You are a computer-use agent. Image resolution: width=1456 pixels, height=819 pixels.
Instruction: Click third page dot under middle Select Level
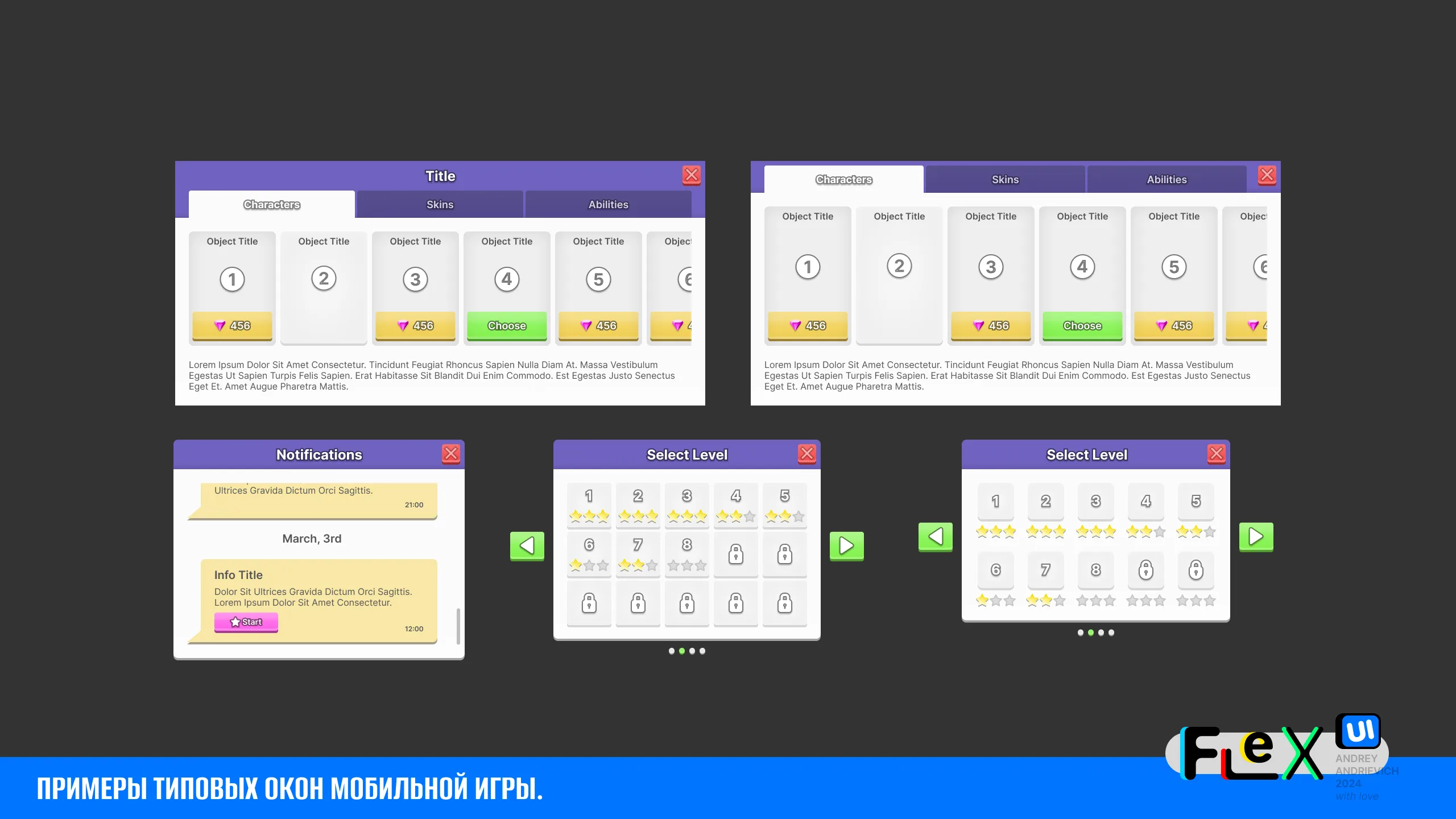pos(692,651)
